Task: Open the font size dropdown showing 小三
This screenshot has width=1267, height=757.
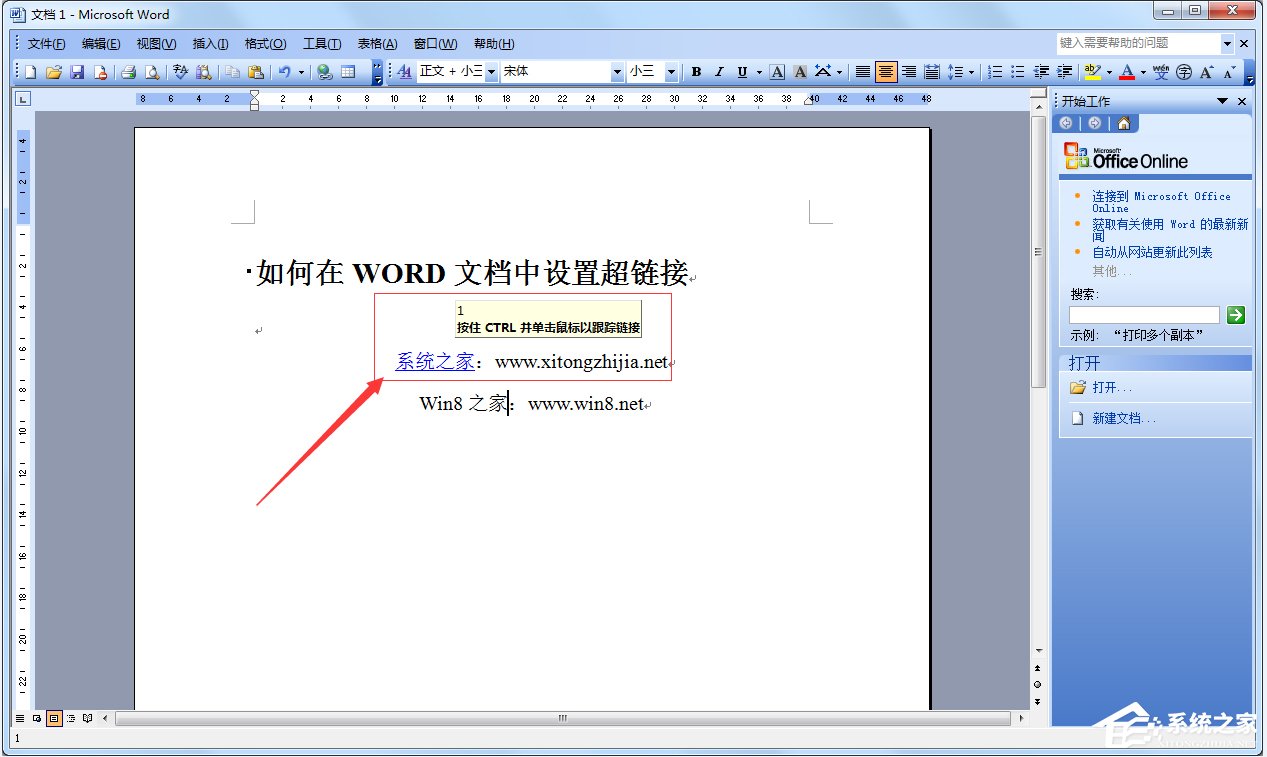Action: coord(672,71)
